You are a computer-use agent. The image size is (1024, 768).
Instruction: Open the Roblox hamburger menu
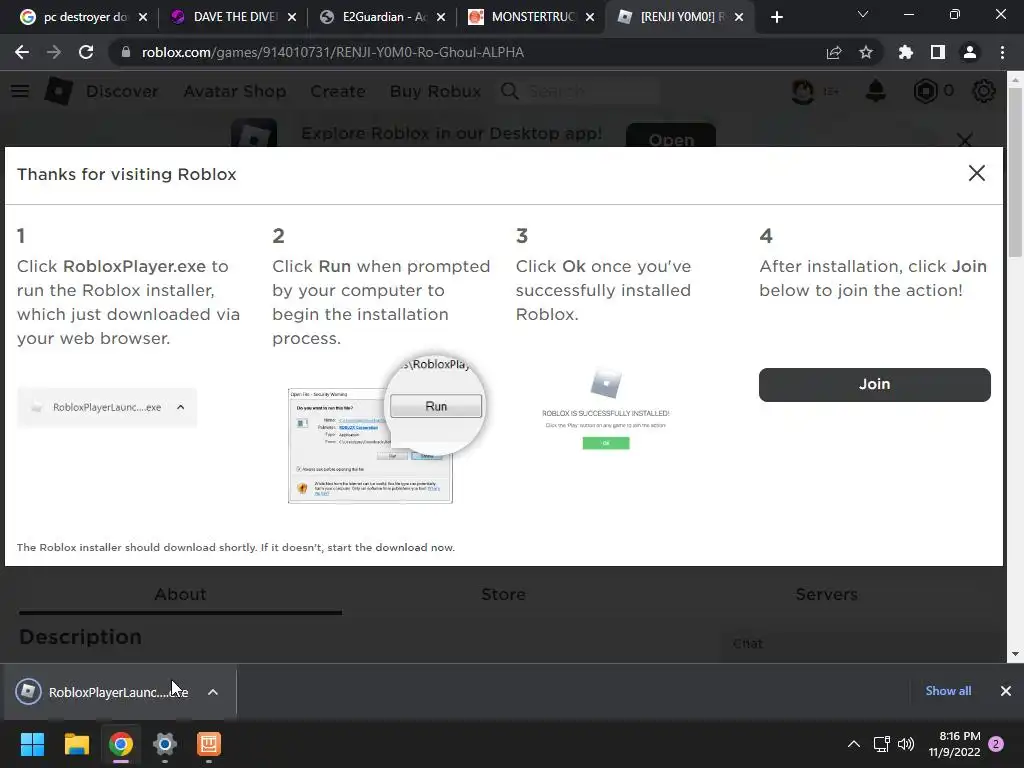[x=20, y=91]
